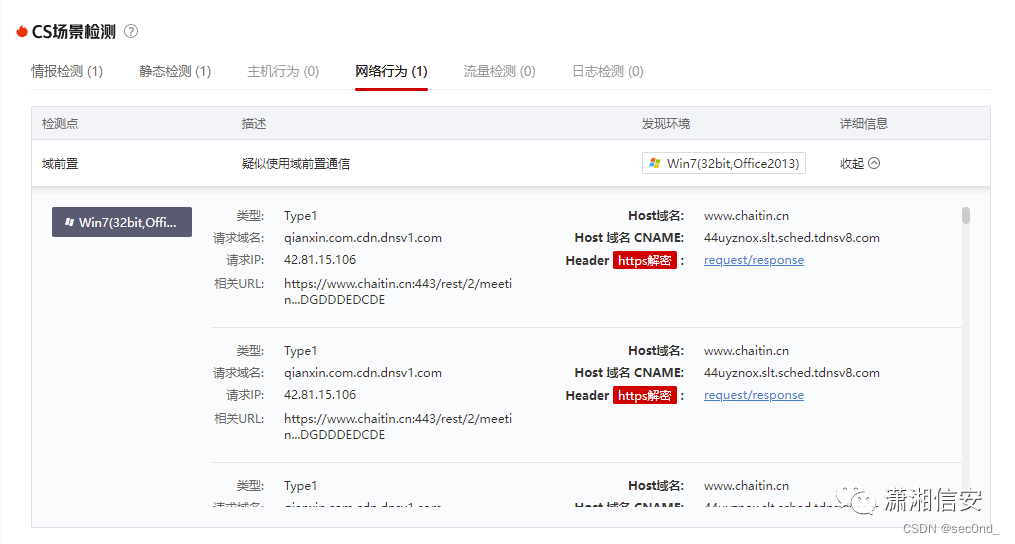
Task: Click the circled chevron icon next to 收起
Action: [874, 163]
